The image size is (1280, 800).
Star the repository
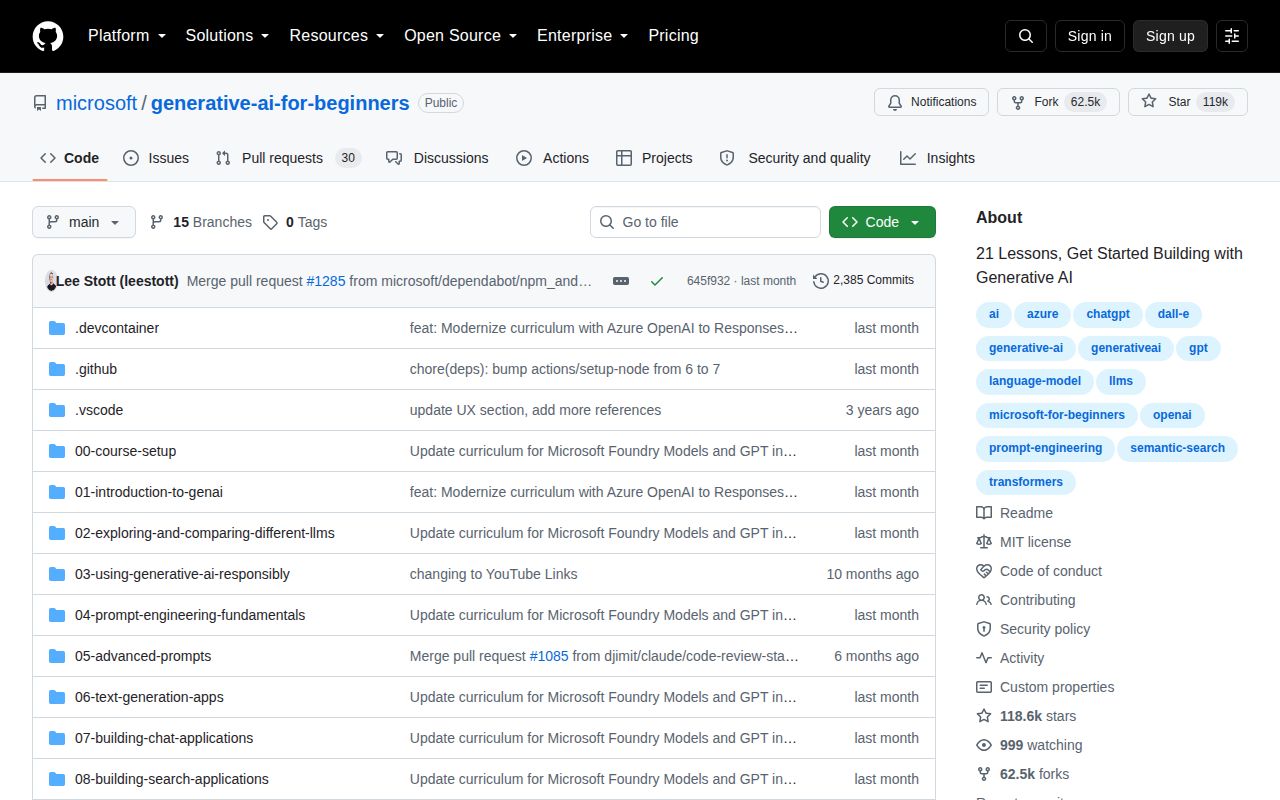pyautogui.click(x=1188, y=102)
